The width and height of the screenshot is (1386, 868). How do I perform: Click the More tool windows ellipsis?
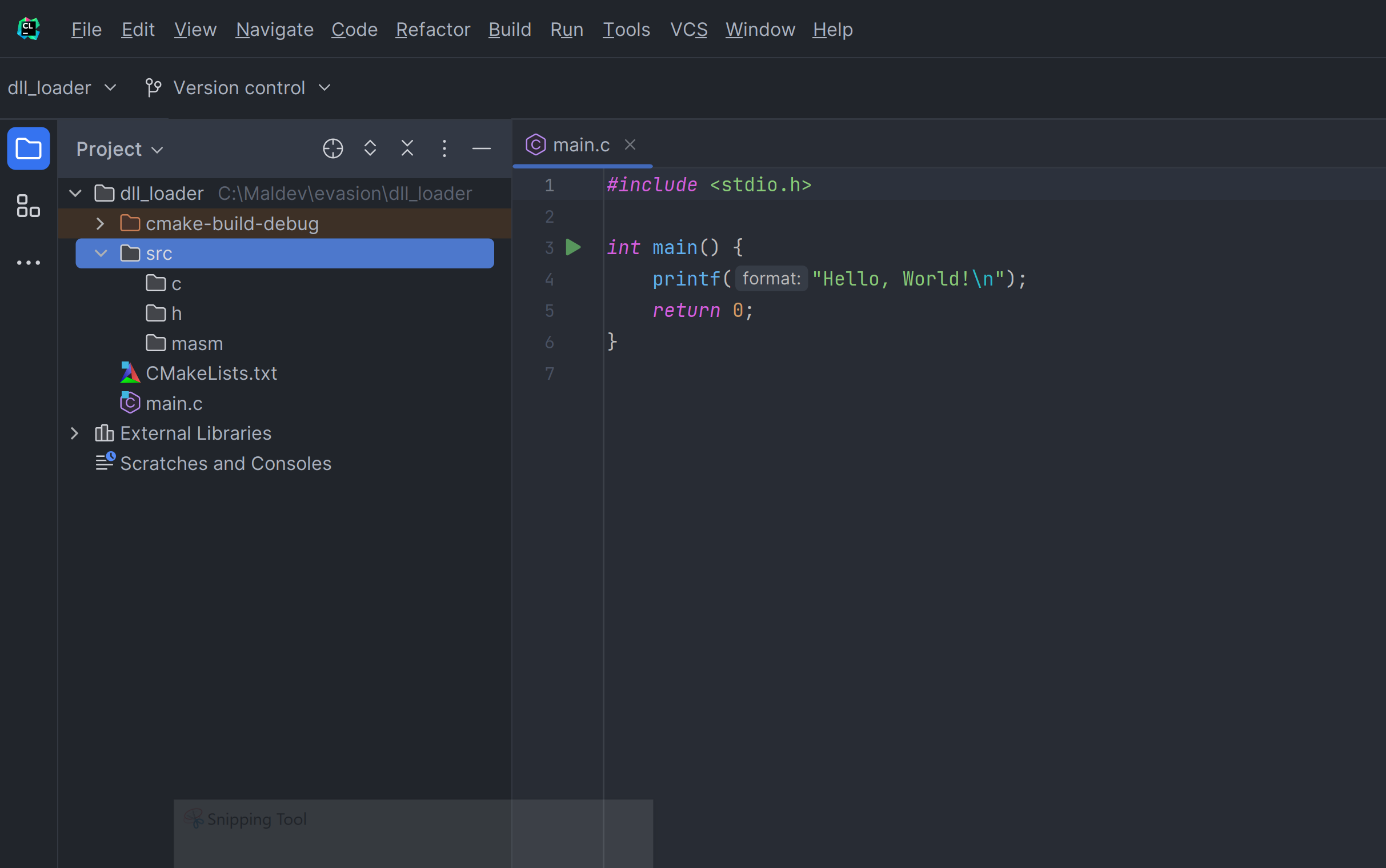[28, 263]
